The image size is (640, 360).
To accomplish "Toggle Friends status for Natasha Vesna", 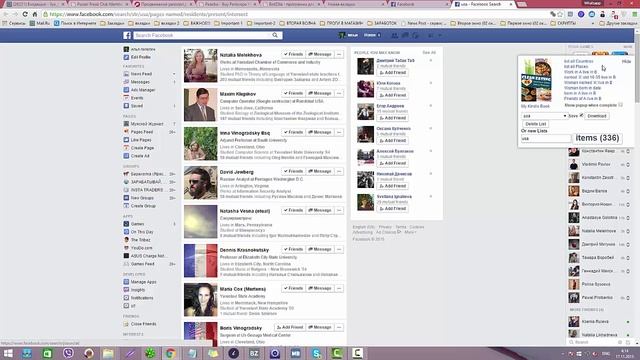I will 293,210.
